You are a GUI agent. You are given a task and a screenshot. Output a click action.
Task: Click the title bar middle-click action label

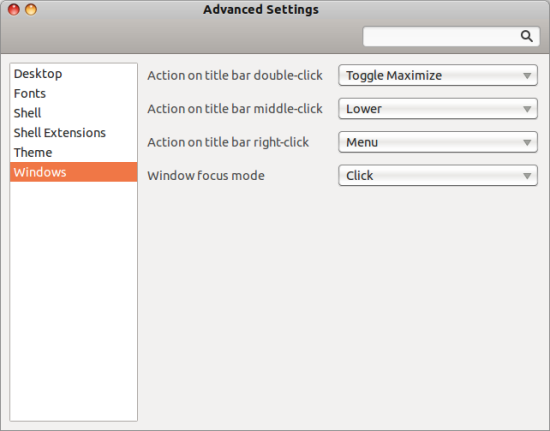pyautogui.click(x=235, y=109)
